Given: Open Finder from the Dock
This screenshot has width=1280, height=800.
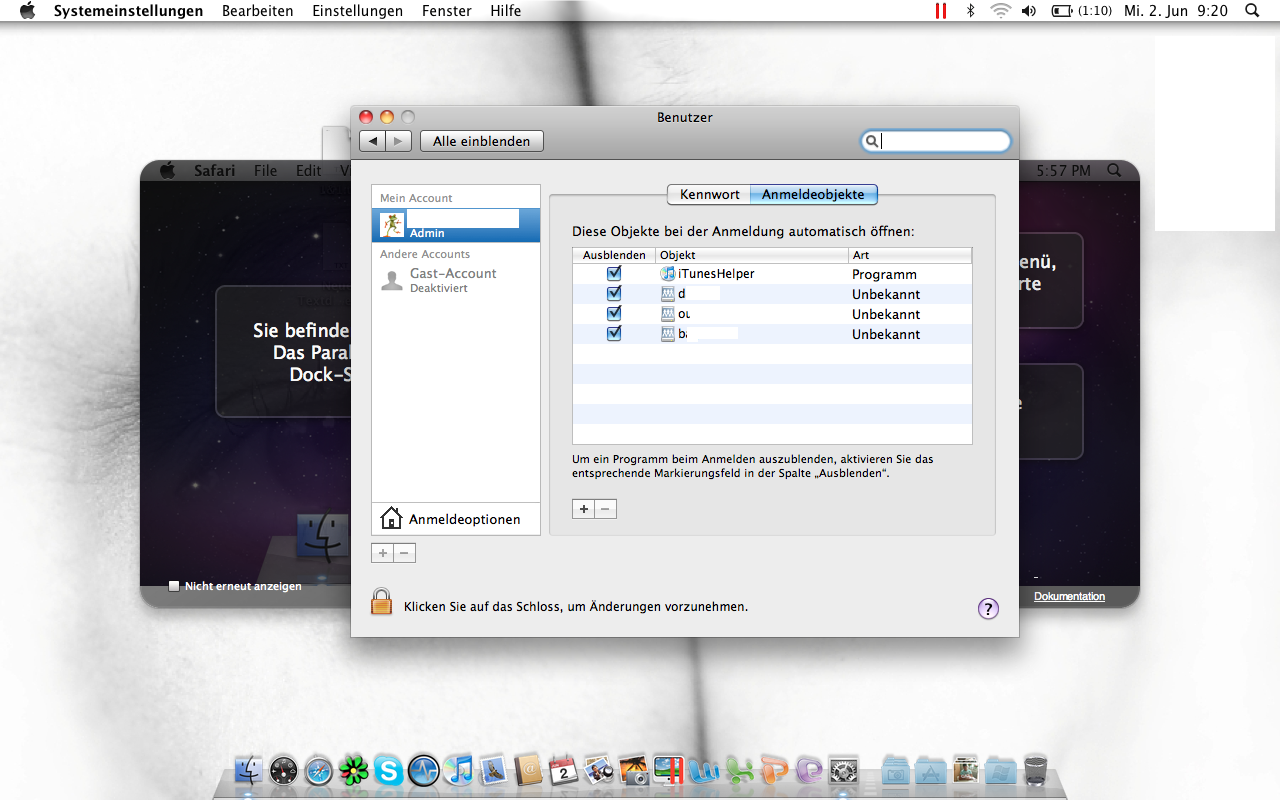Looking at the screenshot, I should pos(249,770).
